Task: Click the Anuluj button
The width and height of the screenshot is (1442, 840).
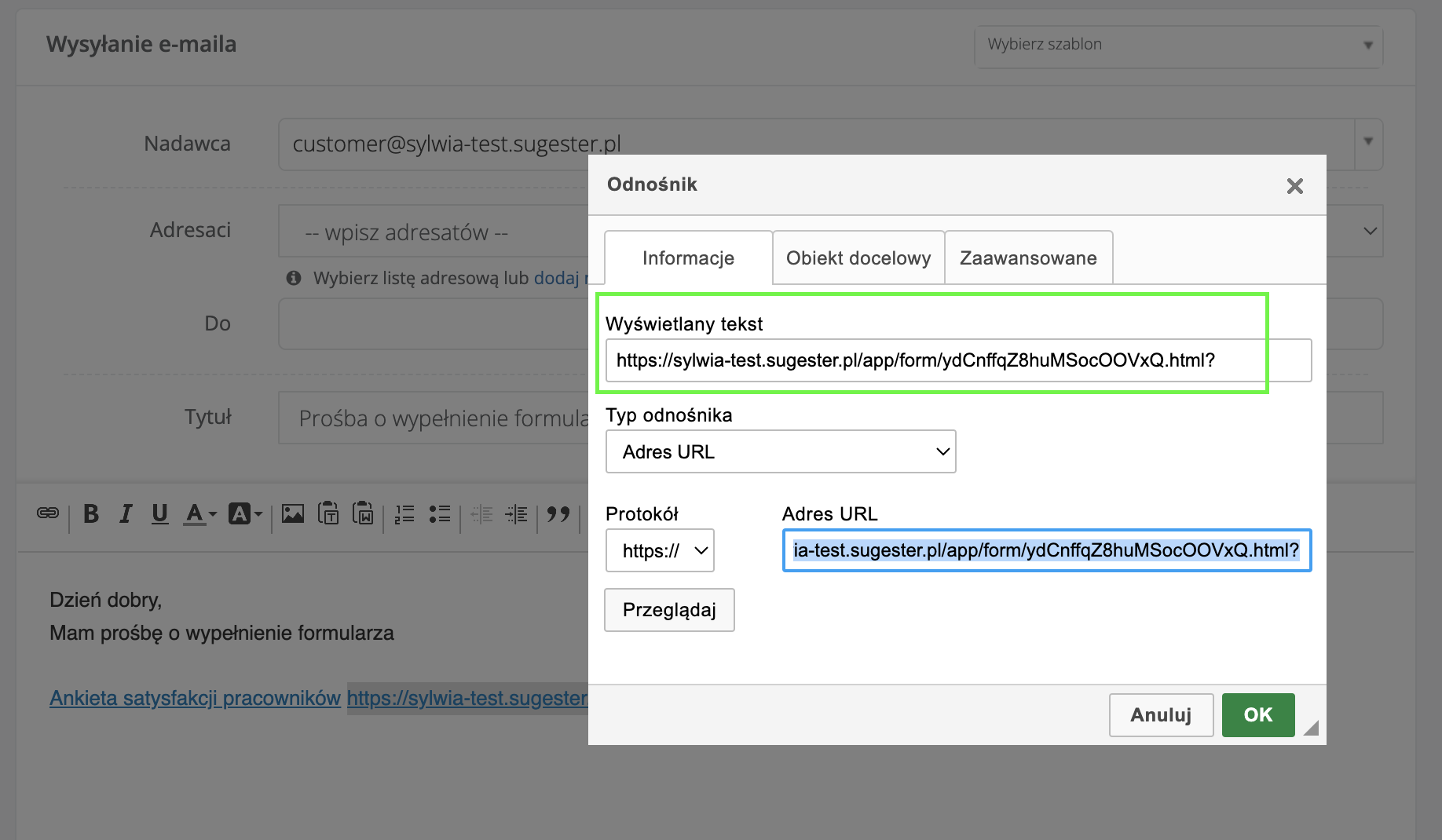Action: coord(1161,715)
